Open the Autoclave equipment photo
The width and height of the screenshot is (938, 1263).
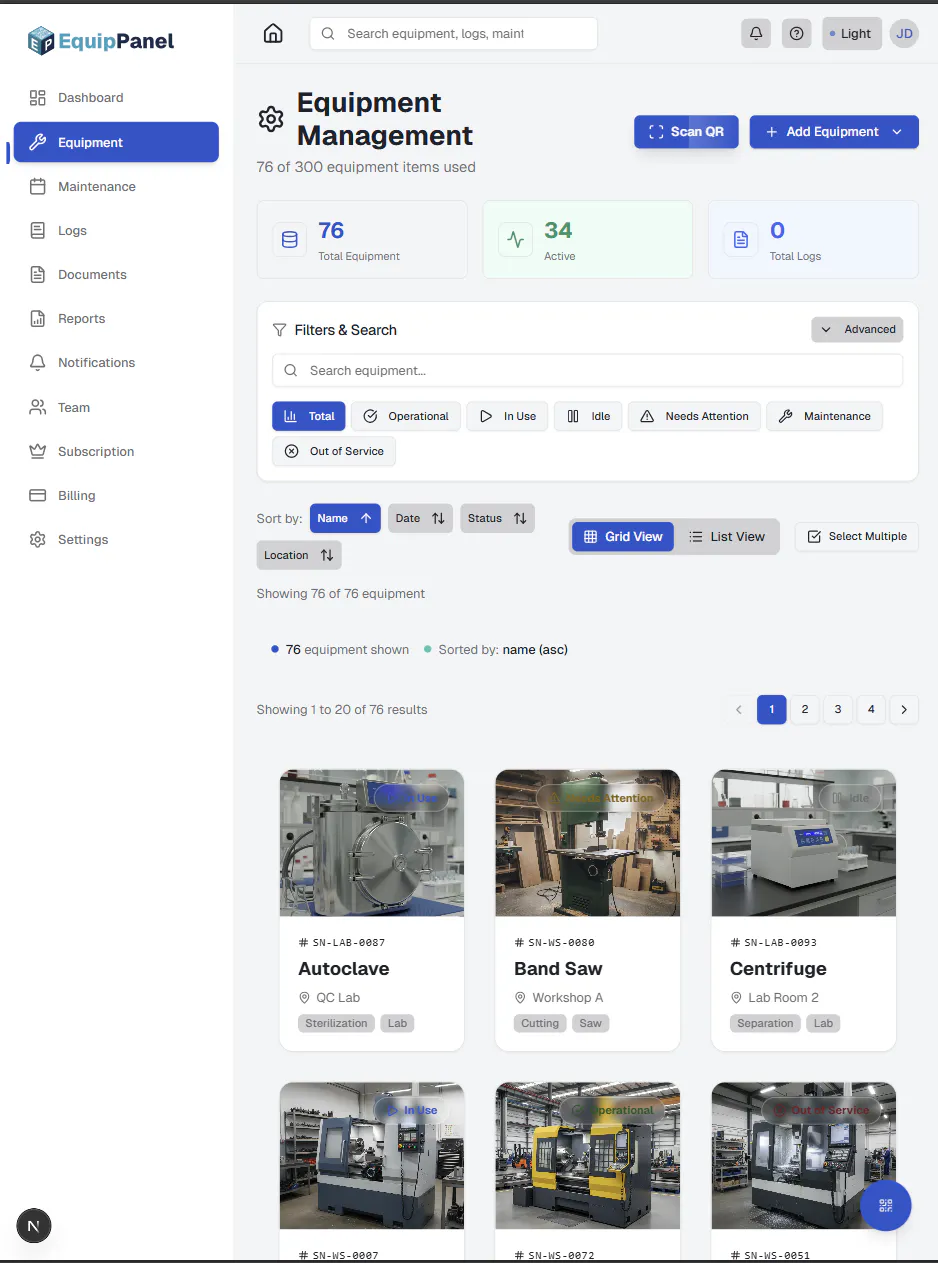coord(372,843)
